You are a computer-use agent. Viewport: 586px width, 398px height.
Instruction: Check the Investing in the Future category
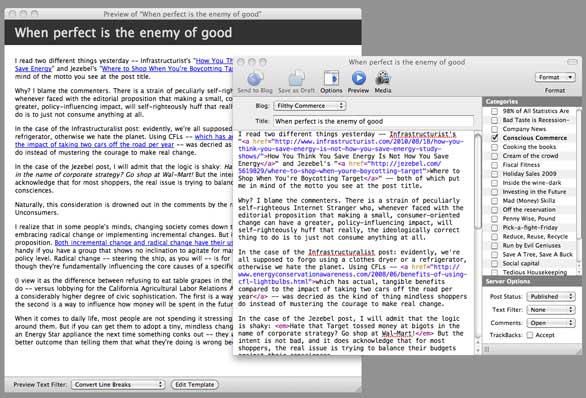[x=494, y=192]
